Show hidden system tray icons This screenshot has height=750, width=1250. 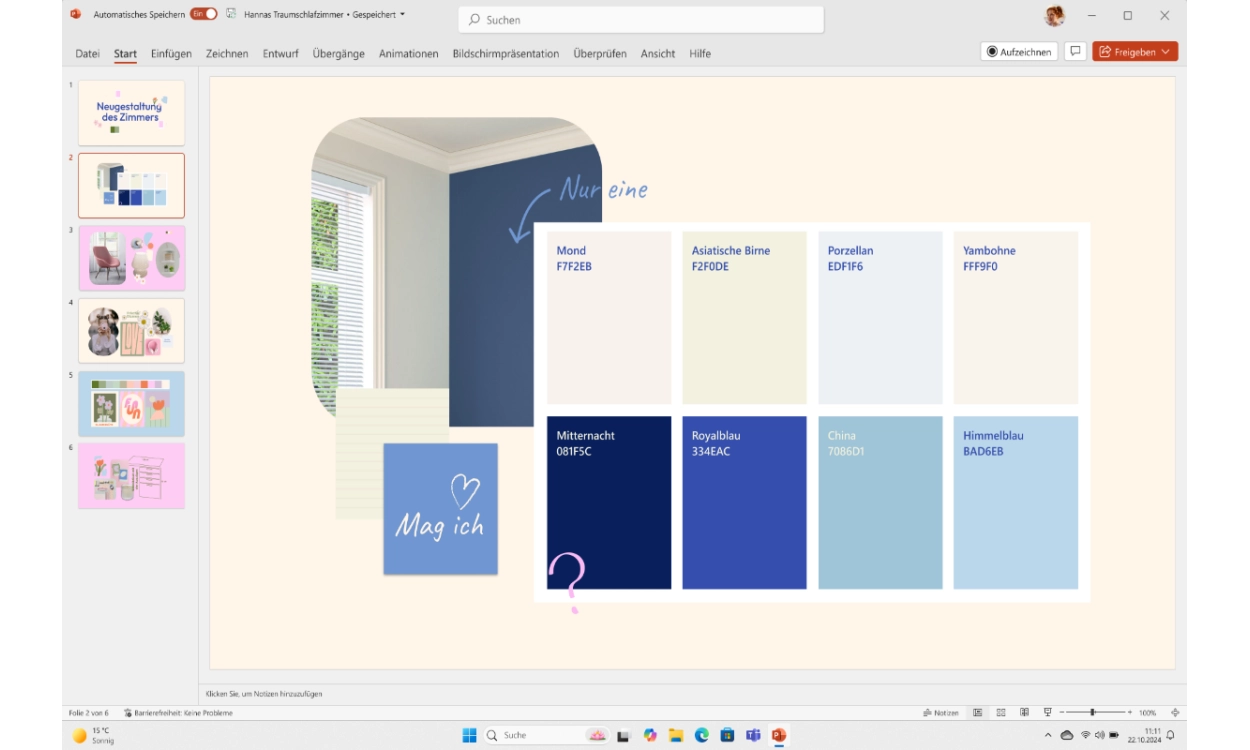[1048, 736]
